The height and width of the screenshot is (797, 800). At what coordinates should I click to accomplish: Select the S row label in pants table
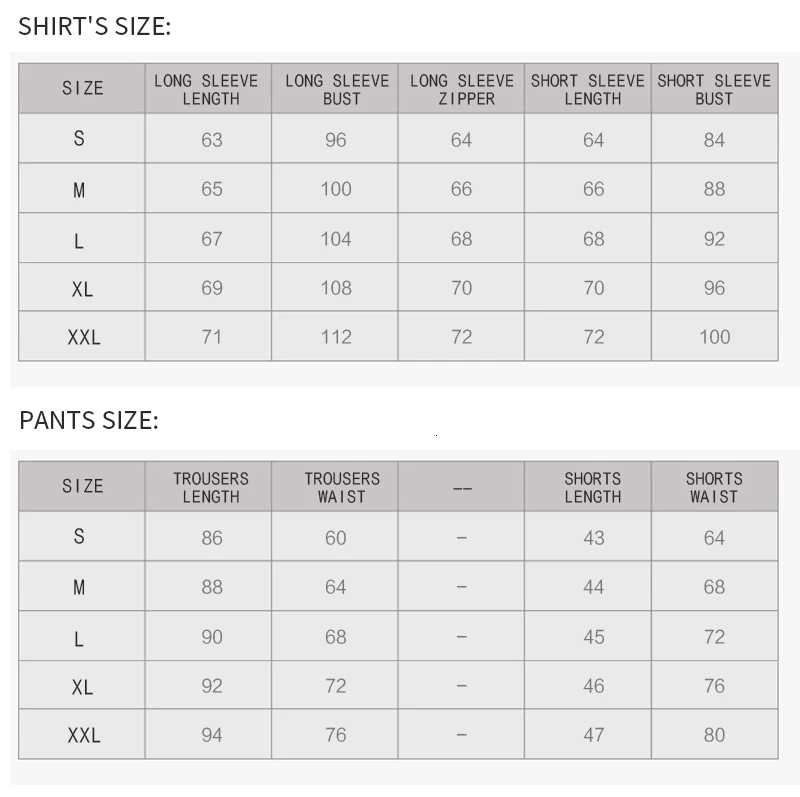(x=79, y=536)
